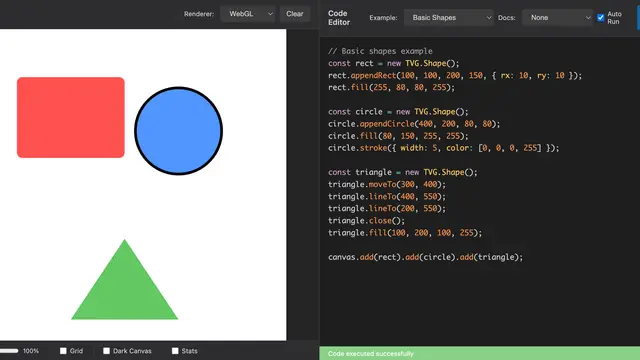Click the 'rect.fill(255, 80, 80, 255);' line

coord(391,87)
